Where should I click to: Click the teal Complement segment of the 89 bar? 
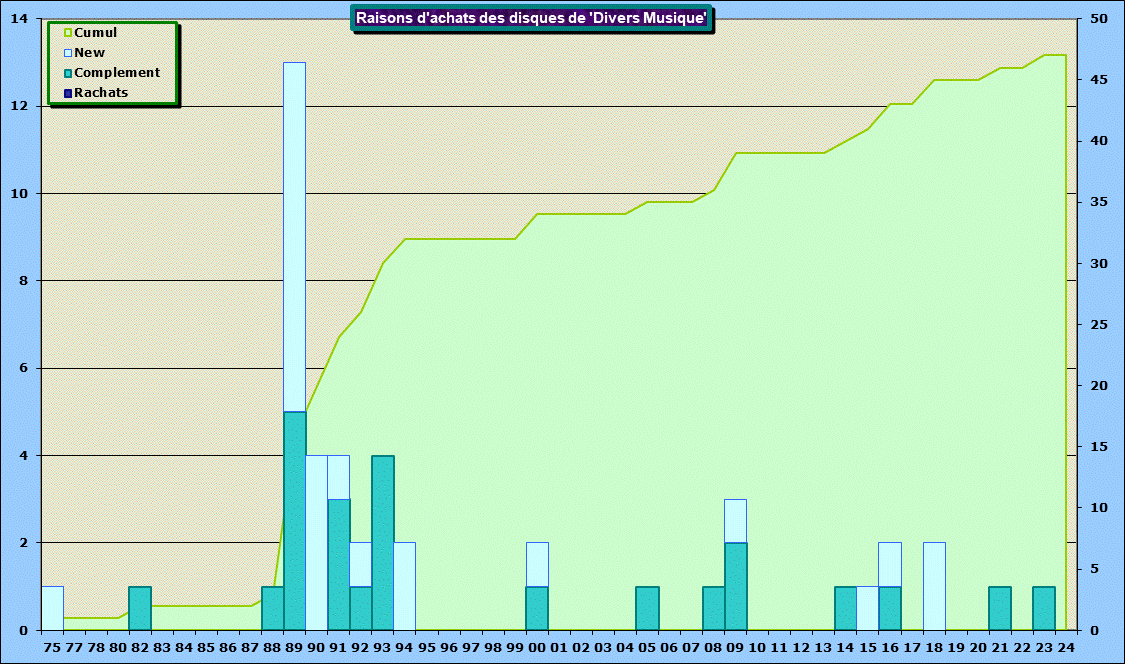(x=294, y=520)
